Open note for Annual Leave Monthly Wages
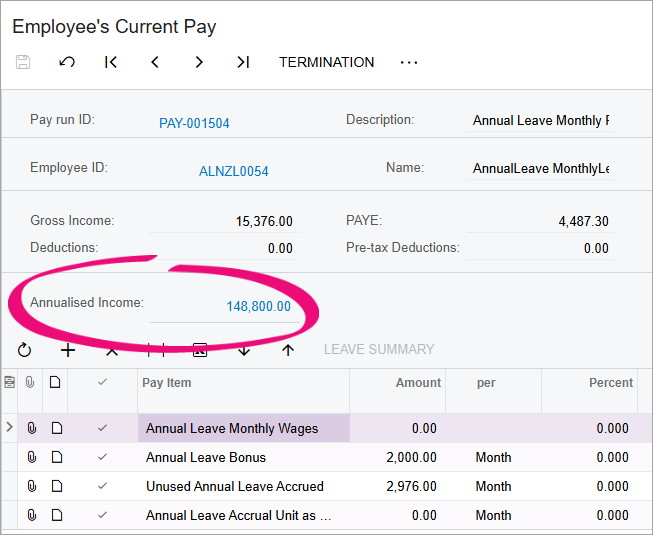Image resolution: width=653 pixels, height=535 pixels. (x=57, y=428)
